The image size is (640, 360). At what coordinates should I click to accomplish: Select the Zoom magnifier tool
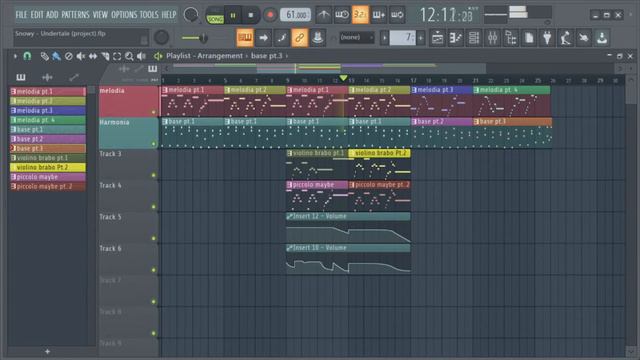click(129, 56)
